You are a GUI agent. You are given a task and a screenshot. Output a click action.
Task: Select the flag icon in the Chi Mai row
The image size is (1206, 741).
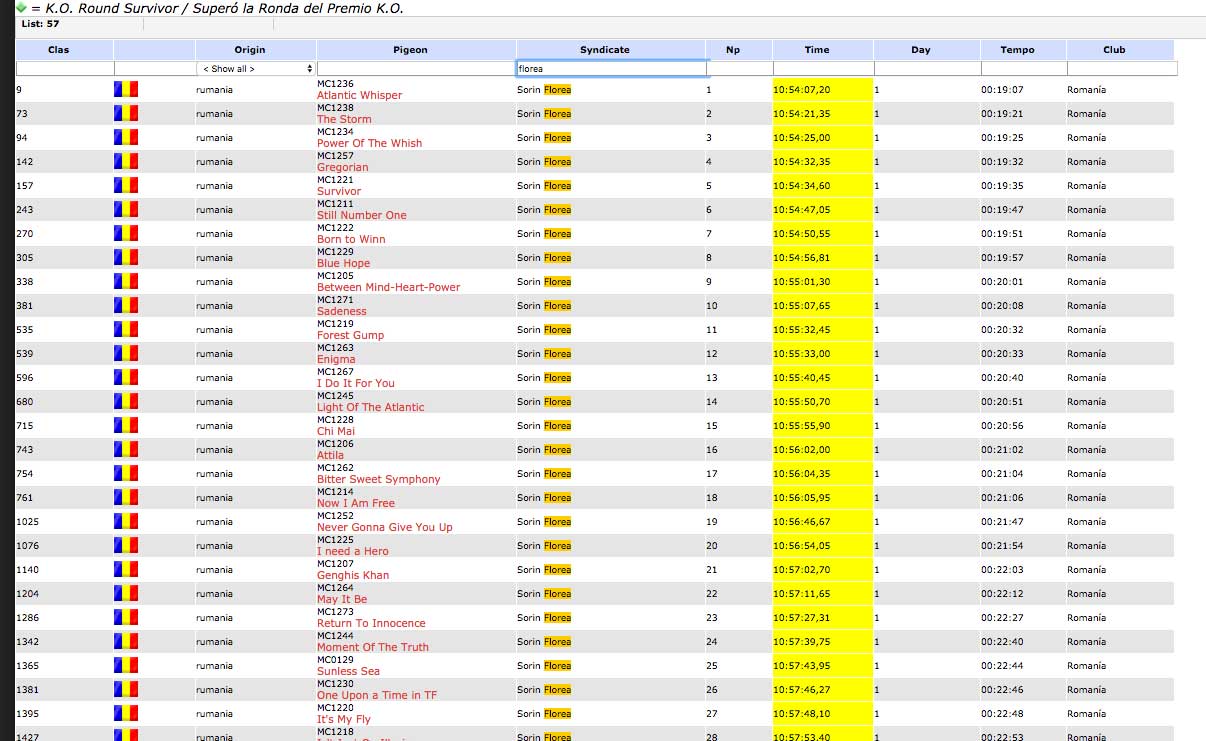pyautogui.click(x=126, y=425)
